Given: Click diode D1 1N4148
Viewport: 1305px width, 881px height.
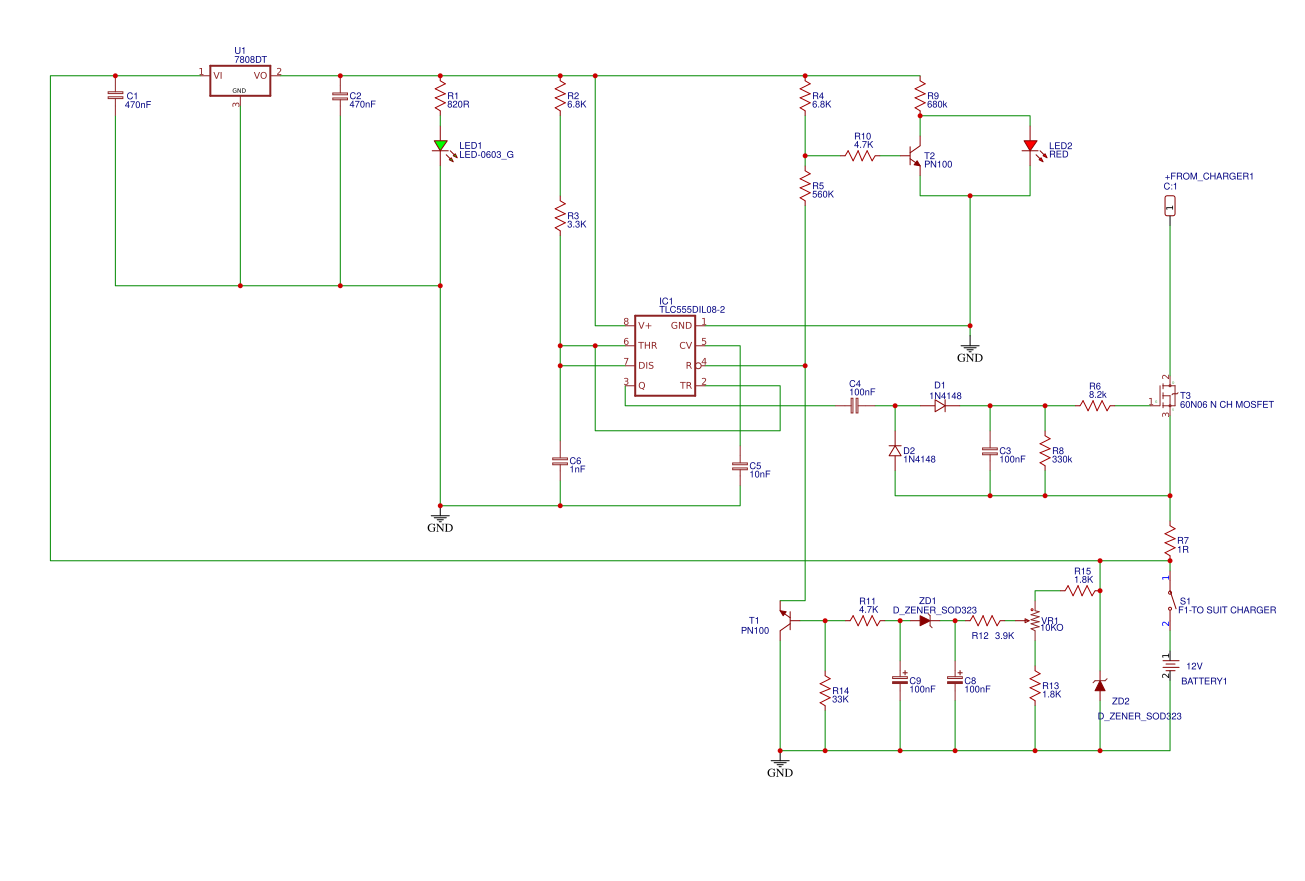Looking at the screenshot, I should (x=938, y=407).
